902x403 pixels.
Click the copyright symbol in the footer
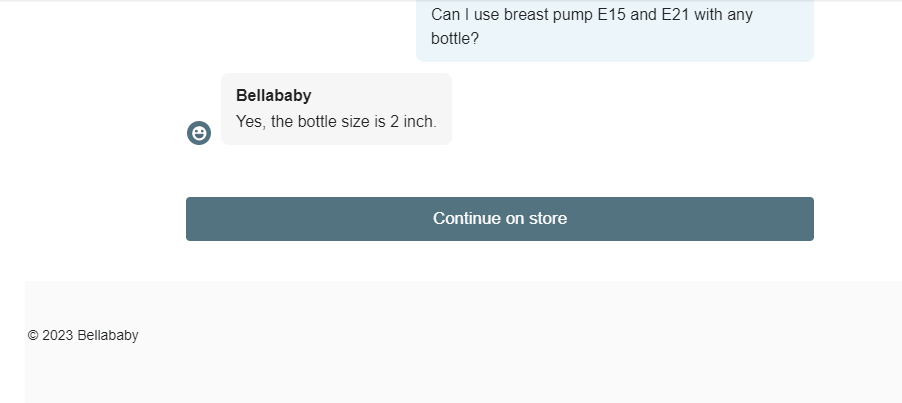coord(33,335)
